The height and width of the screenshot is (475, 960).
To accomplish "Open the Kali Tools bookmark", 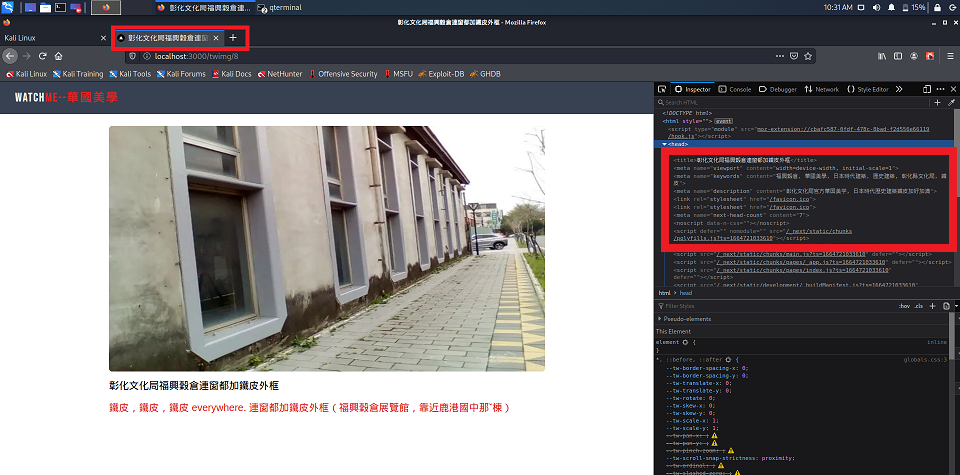I will point(130,74).
